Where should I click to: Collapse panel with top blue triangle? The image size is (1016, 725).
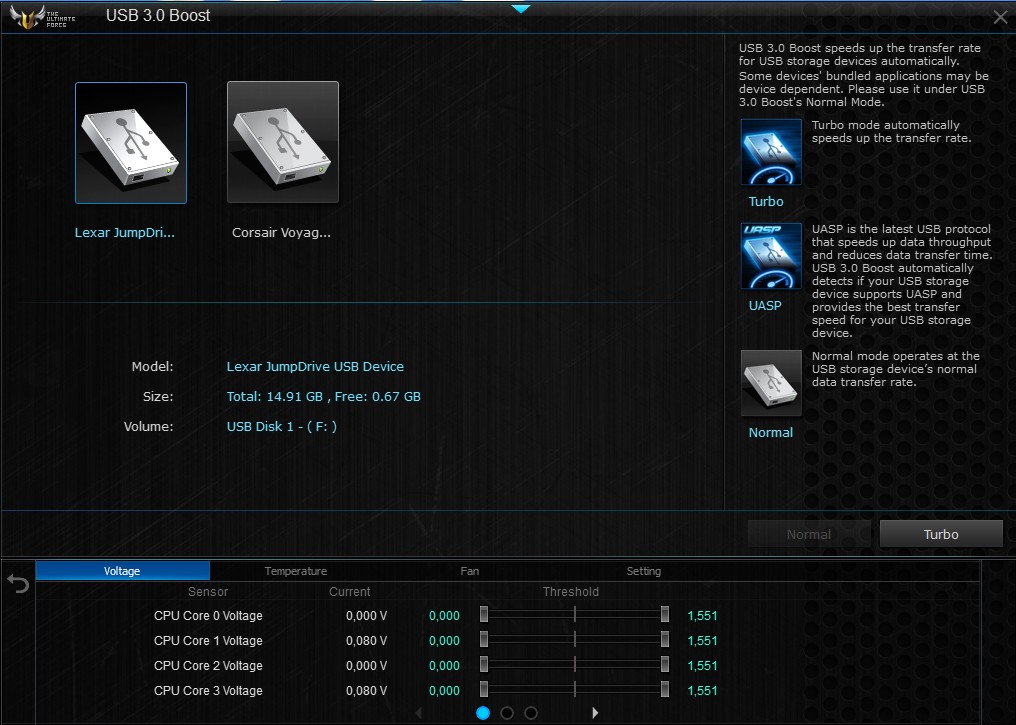point(520,8)
